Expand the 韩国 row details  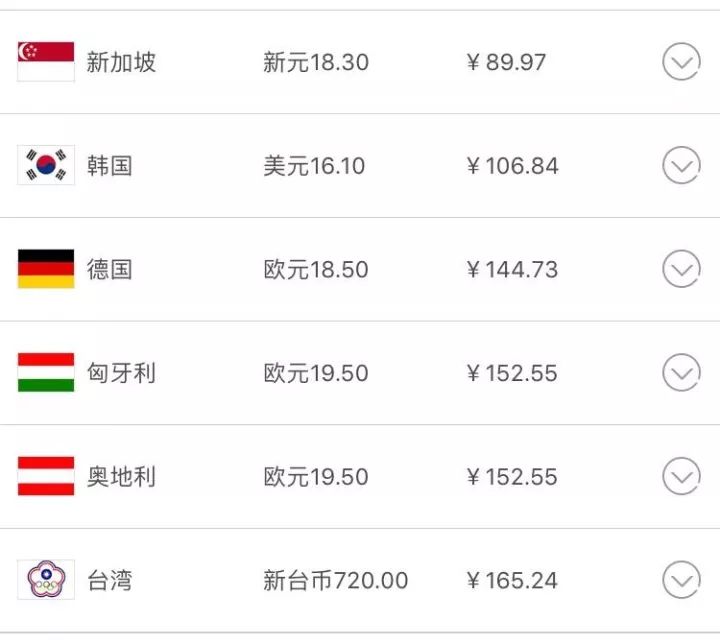[x=681, y=166]
